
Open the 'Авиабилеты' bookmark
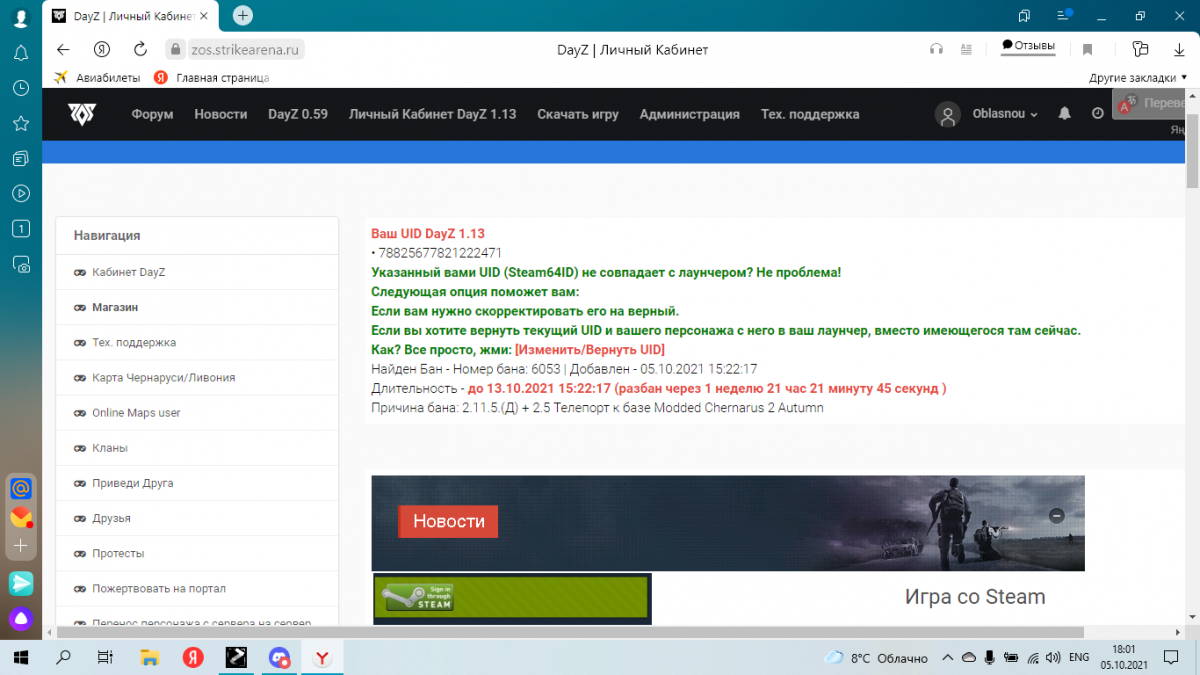pos(97,77)
